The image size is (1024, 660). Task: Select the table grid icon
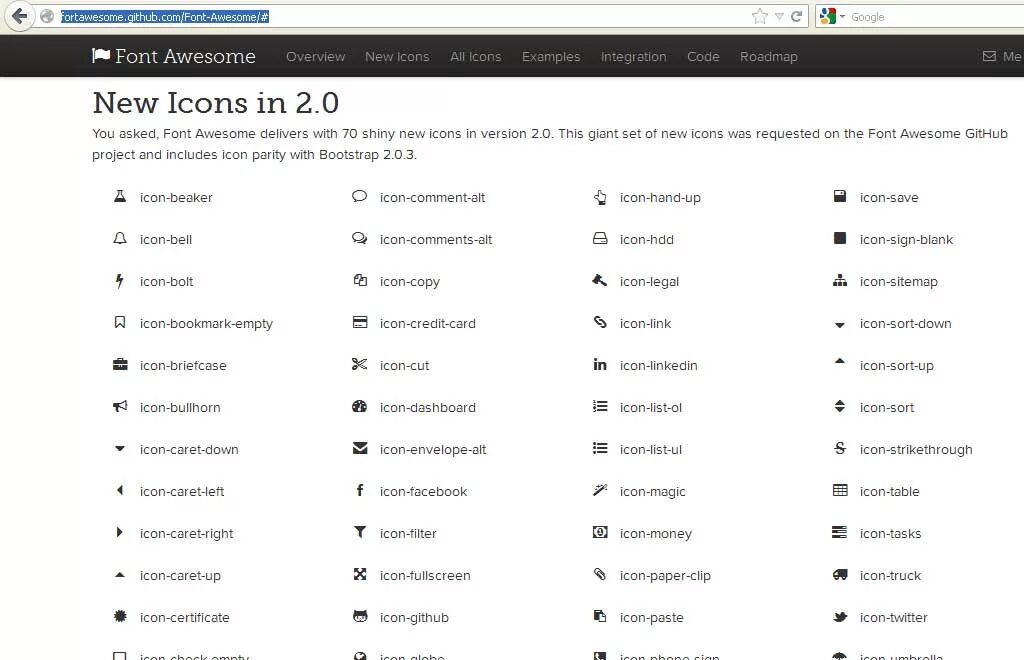(x=840, y=490)
